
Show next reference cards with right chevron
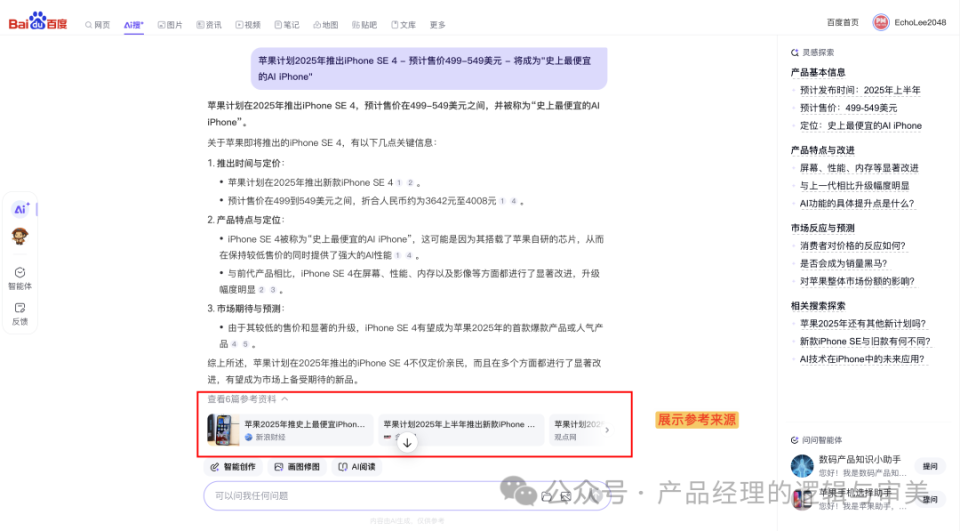tap(607, 430)
